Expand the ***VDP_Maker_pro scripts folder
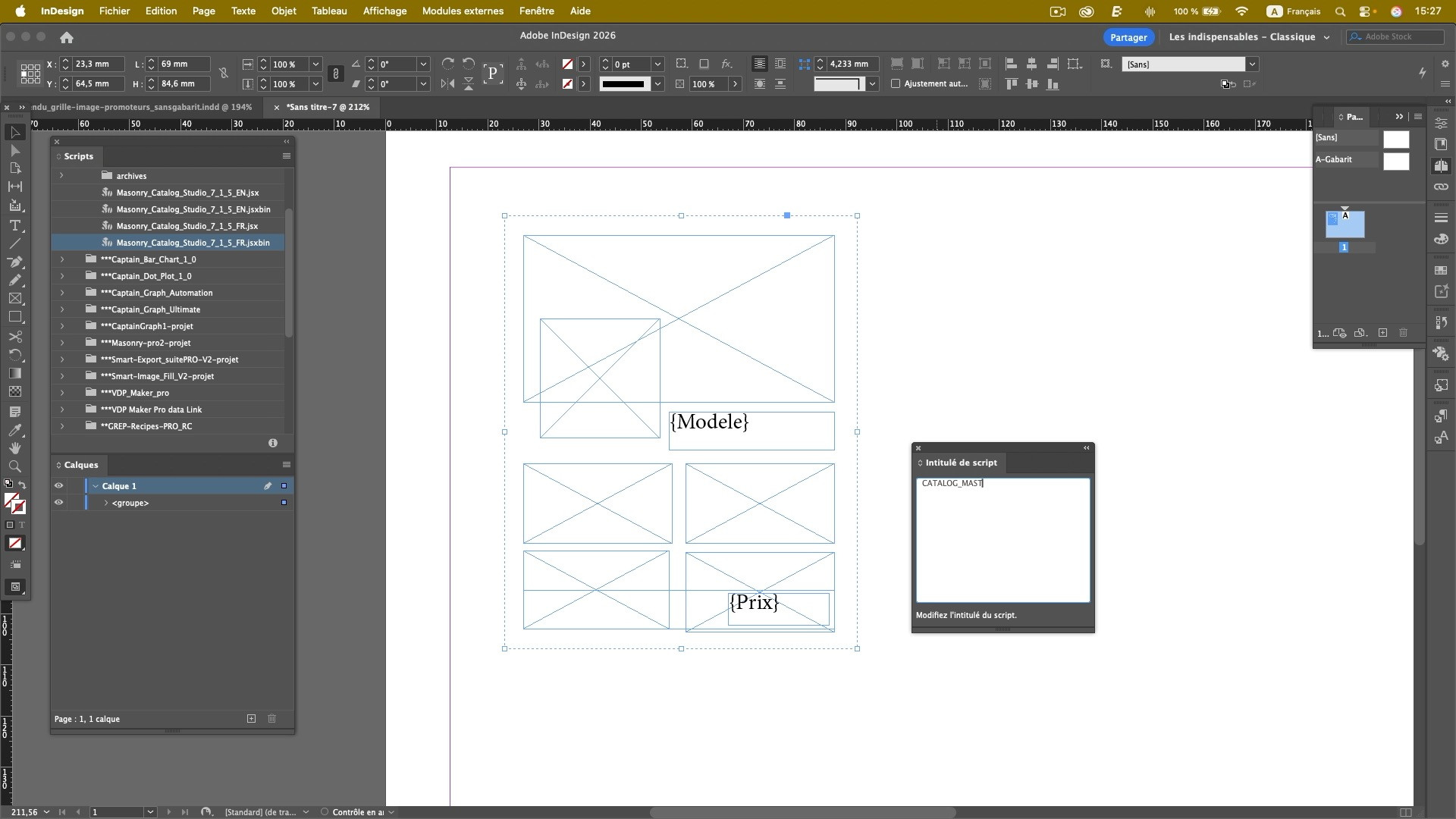Viewport: 1456px width, 819px height. pyautogui.click(x=62, y=393)
